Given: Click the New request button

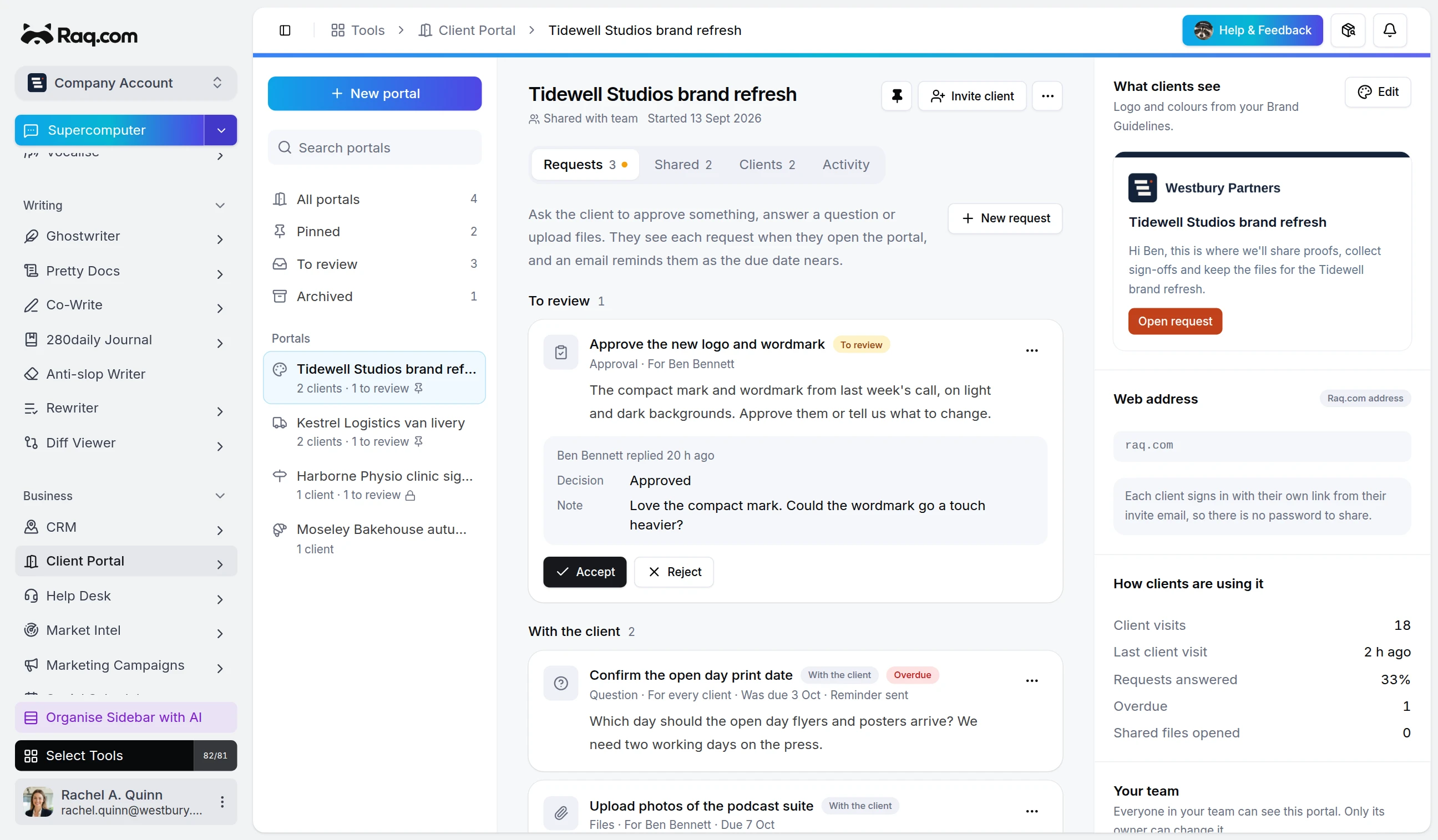Looking at the screenshot, I should [x=1005, y=218].
